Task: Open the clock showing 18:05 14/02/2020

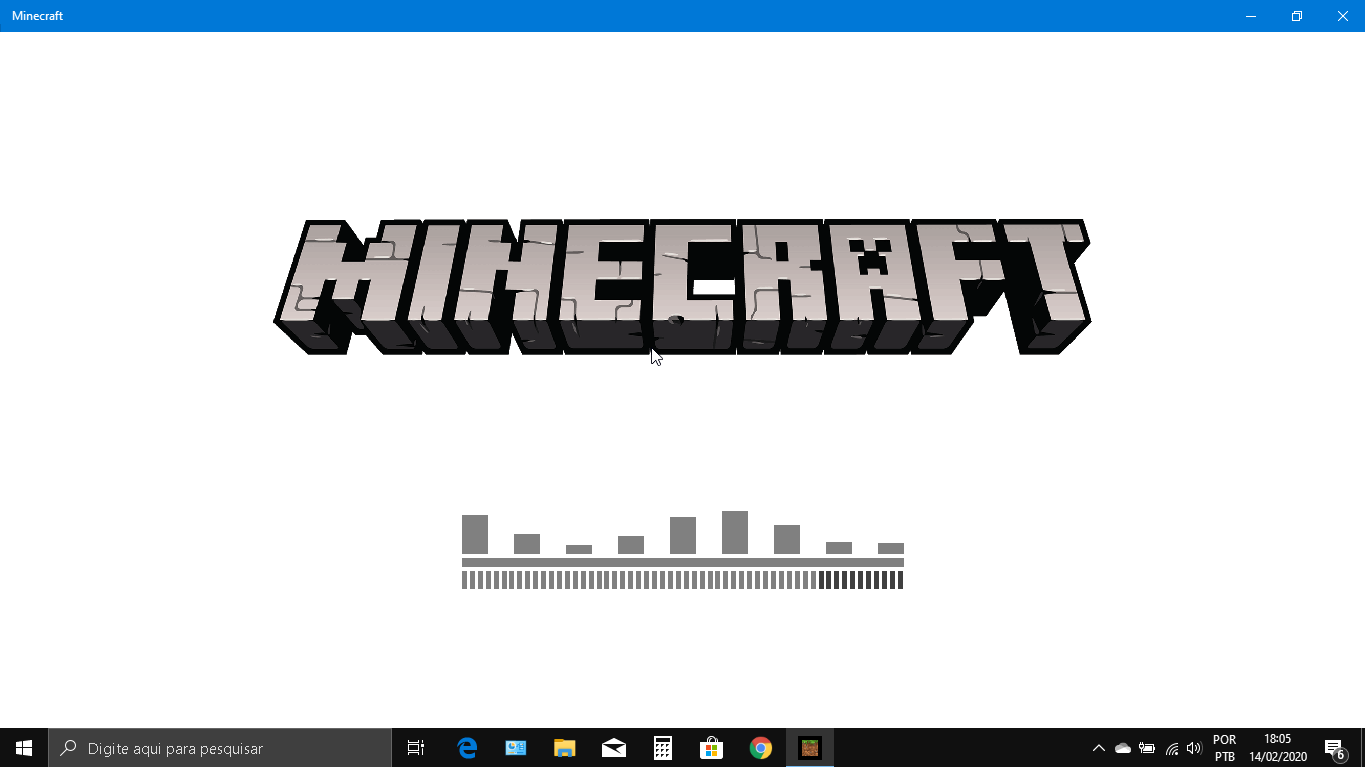Action: point(1278,748)
